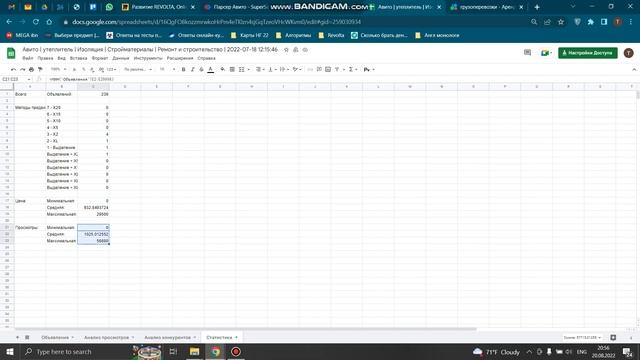640x360 pixels.
Task: Star the spreadsheet document
Action: 286,50
